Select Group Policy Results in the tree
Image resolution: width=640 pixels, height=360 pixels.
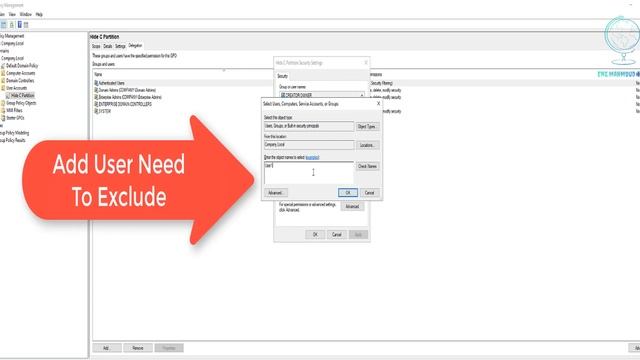click(x=13, y=140)
